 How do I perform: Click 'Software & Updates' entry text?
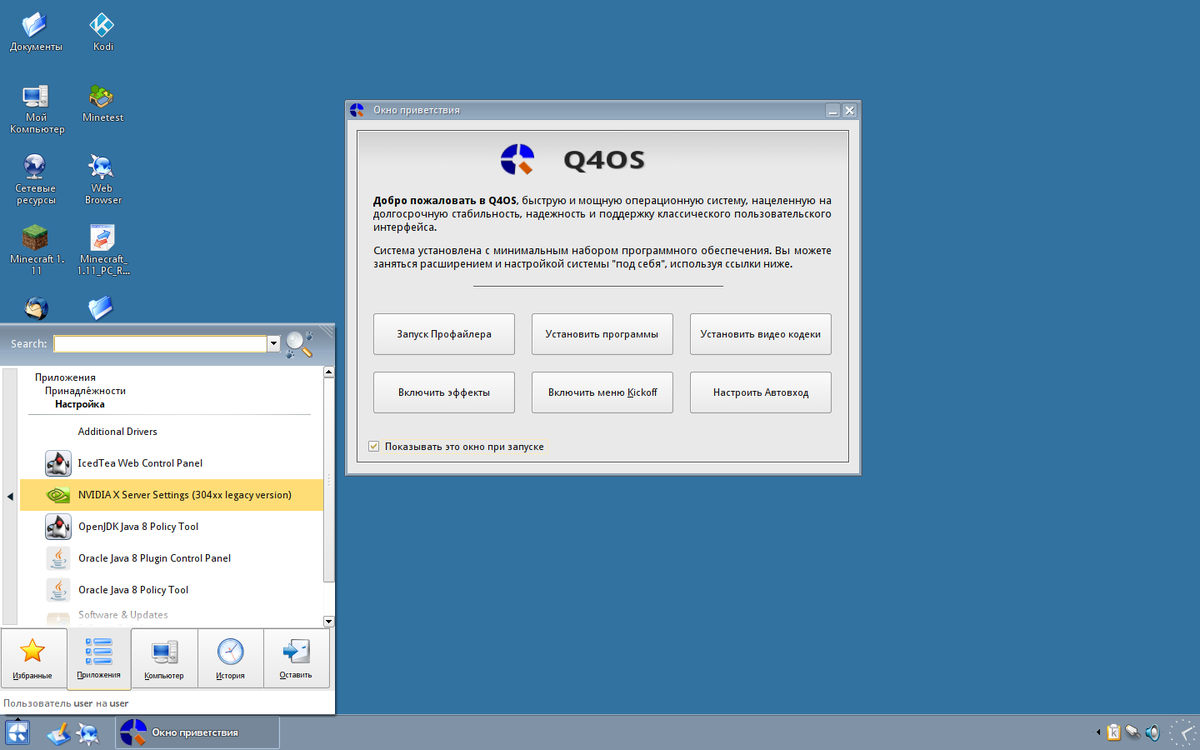point(123,615)
